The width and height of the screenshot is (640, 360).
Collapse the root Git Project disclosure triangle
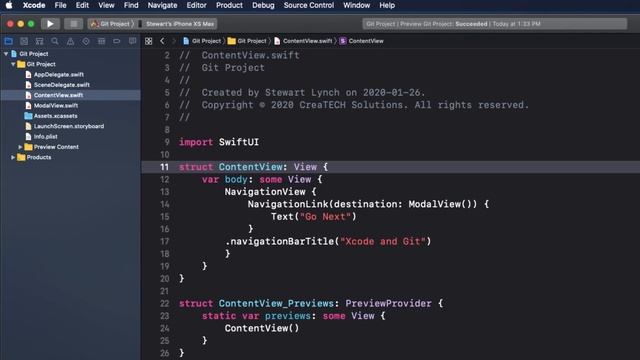(x=6, y=54)
